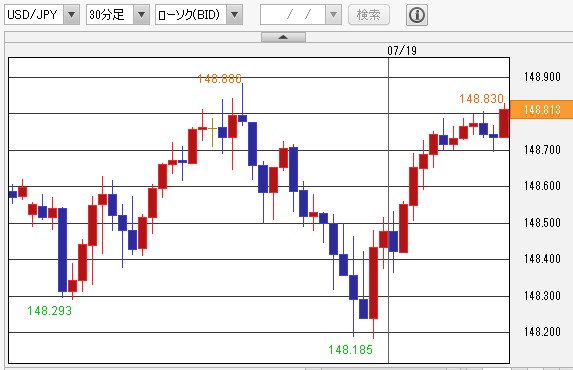Collapse the panel with the up-arrow toggle
Screen dimensions: 573x370
(x=283, y=37)
